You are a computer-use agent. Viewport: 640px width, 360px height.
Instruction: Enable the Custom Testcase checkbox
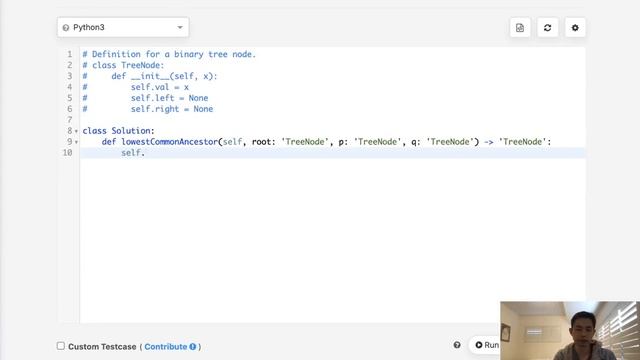61,346
